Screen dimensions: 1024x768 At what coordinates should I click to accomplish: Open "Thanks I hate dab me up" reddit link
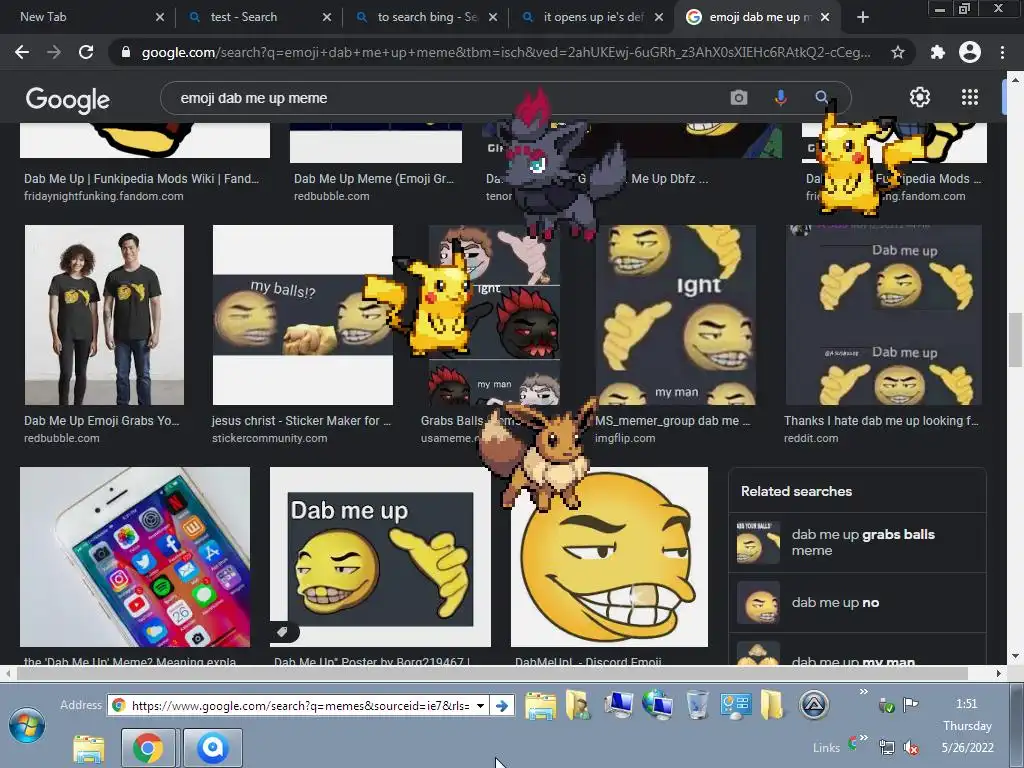pos(881,421)
